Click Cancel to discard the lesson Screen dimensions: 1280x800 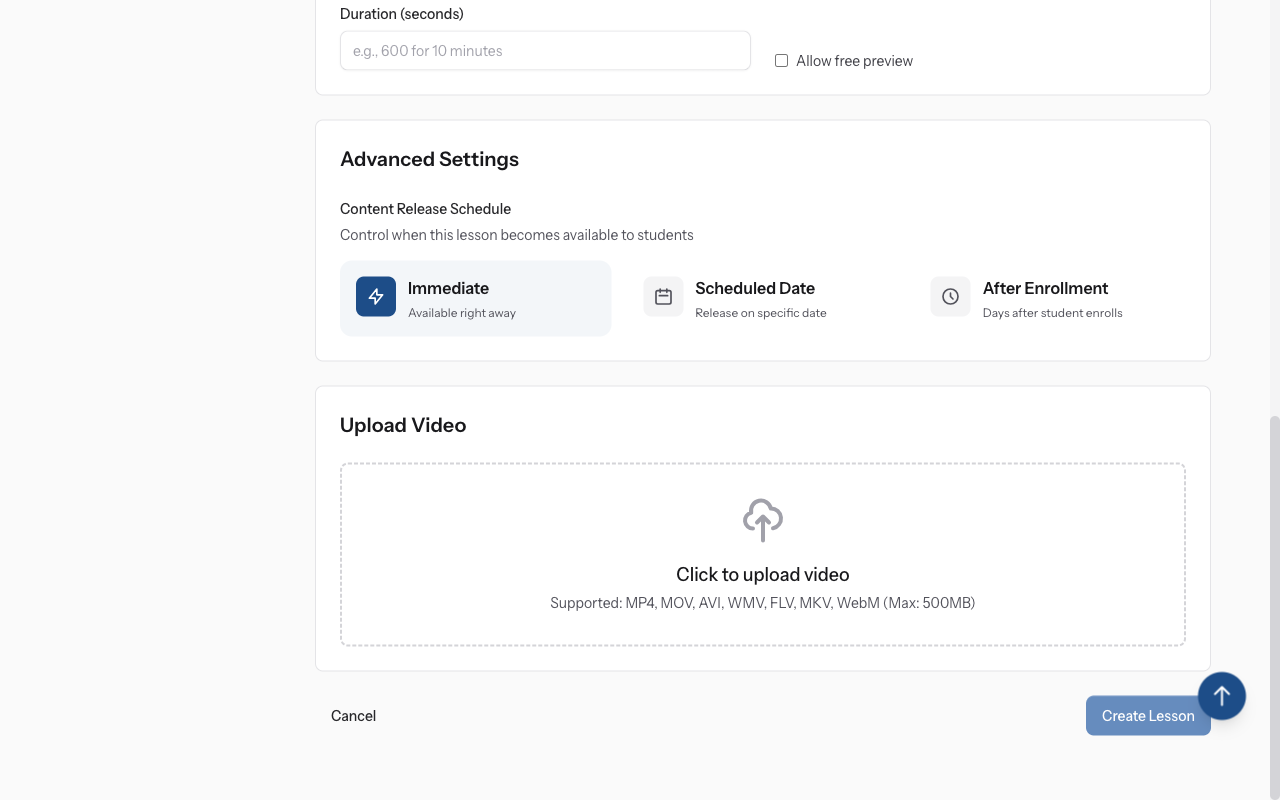pyautogui.click(x=353, y=715)
